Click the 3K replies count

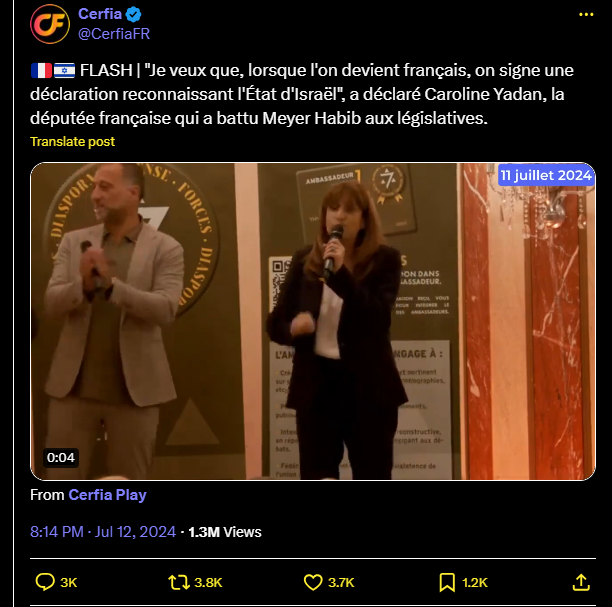tap(69, 582)
